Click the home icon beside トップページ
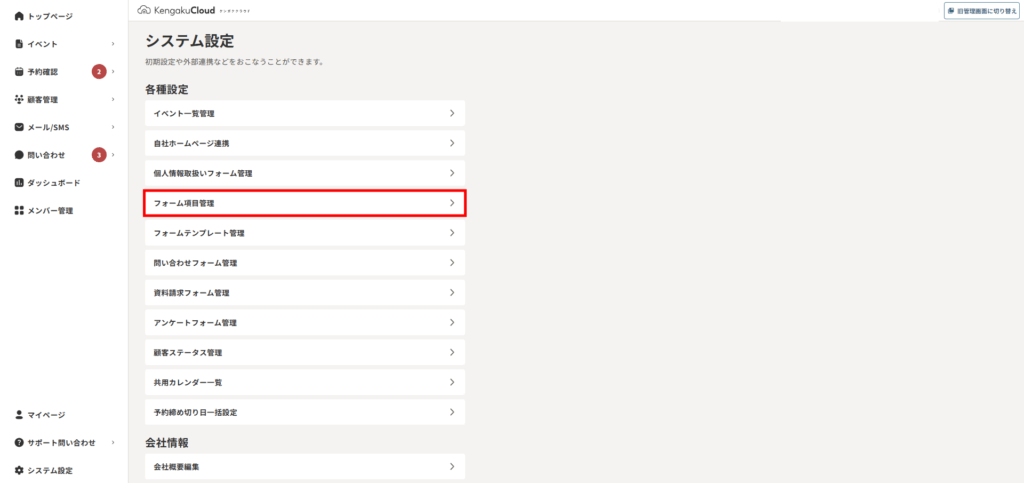 point(19,16)
